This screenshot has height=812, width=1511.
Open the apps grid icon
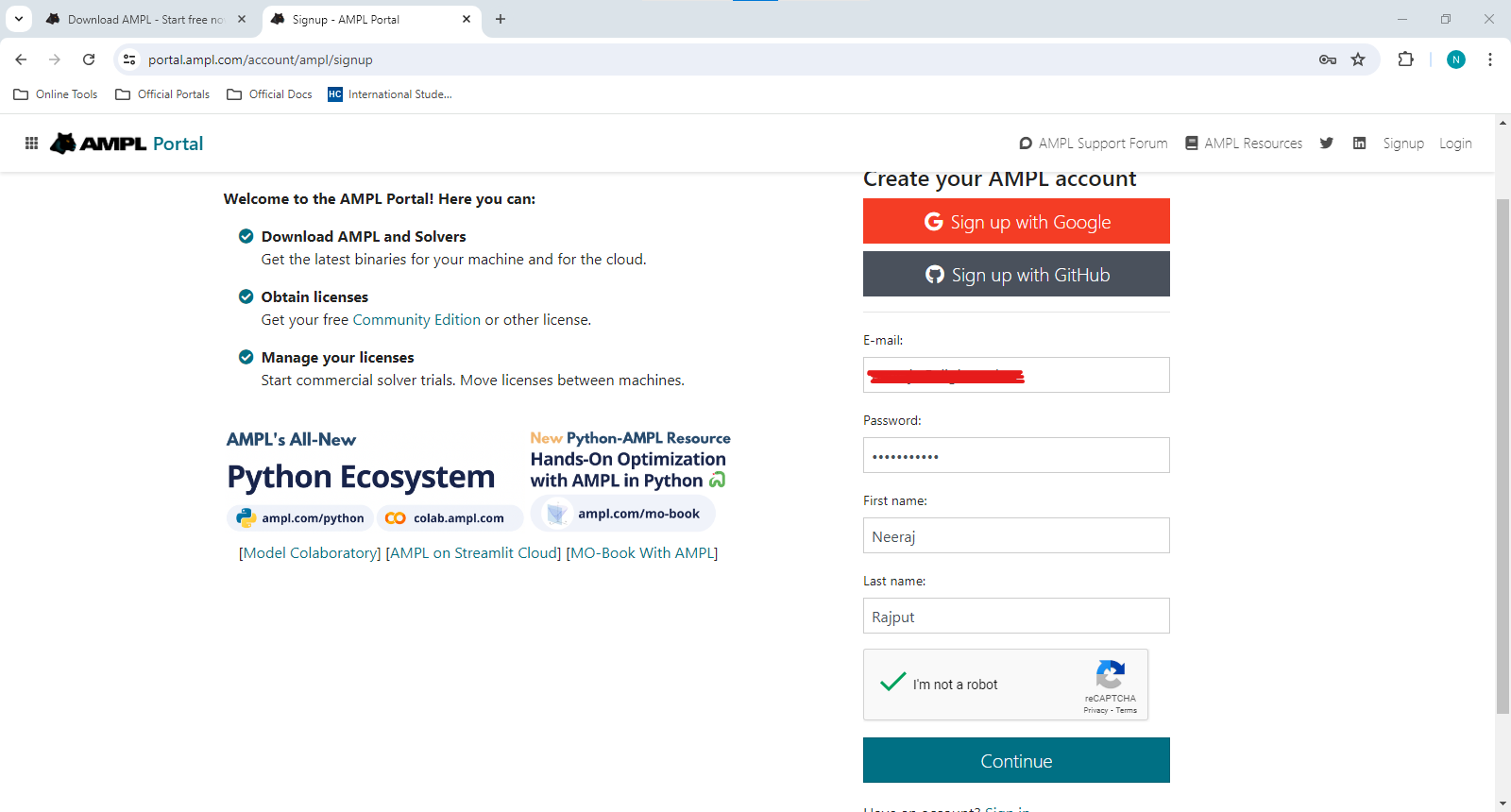tap(31, 144)
